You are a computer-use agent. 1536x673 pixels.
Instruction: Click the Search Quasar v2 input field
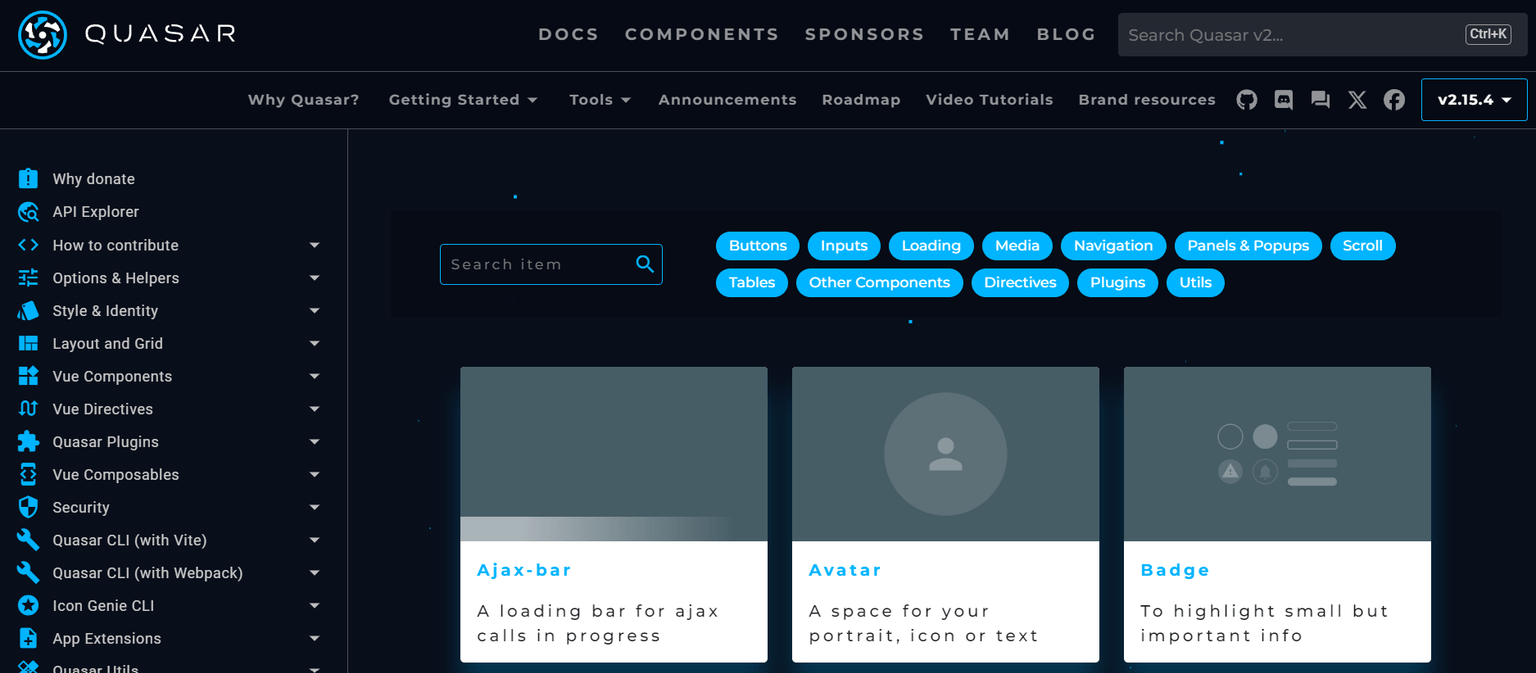pyautogui.click(x=1300, y=34)
